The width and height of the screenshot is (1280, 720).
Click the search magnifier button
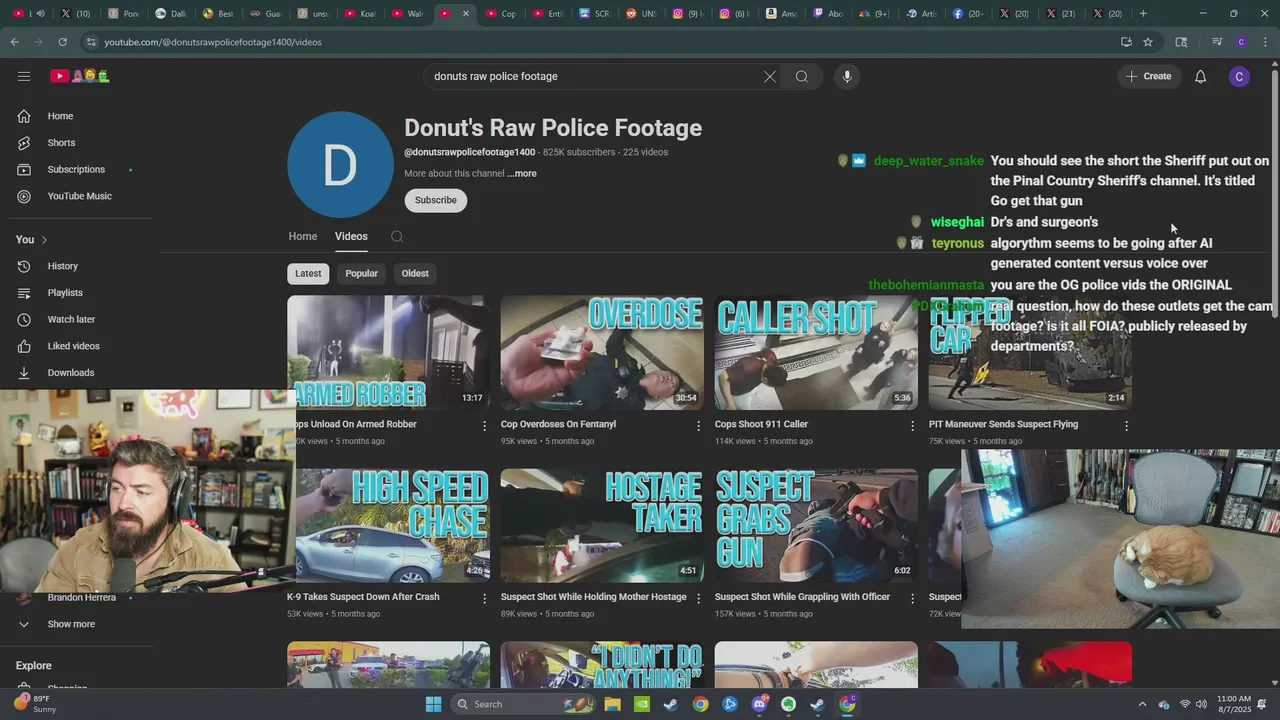802,76
